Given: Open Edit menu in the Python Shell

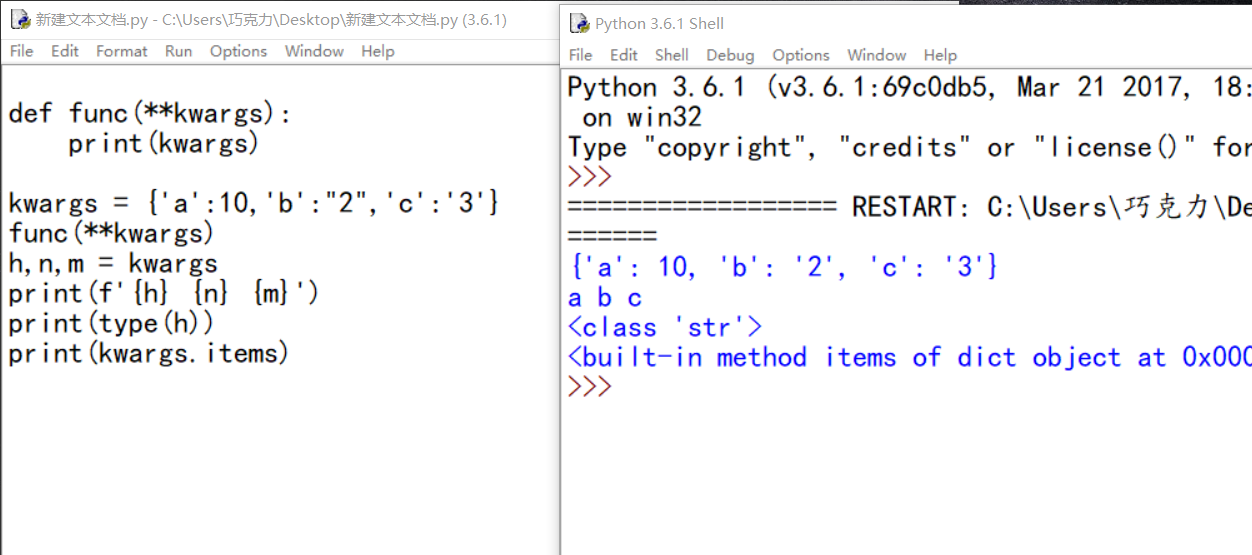Looking at the screenshot, I should tap(624, 55).
